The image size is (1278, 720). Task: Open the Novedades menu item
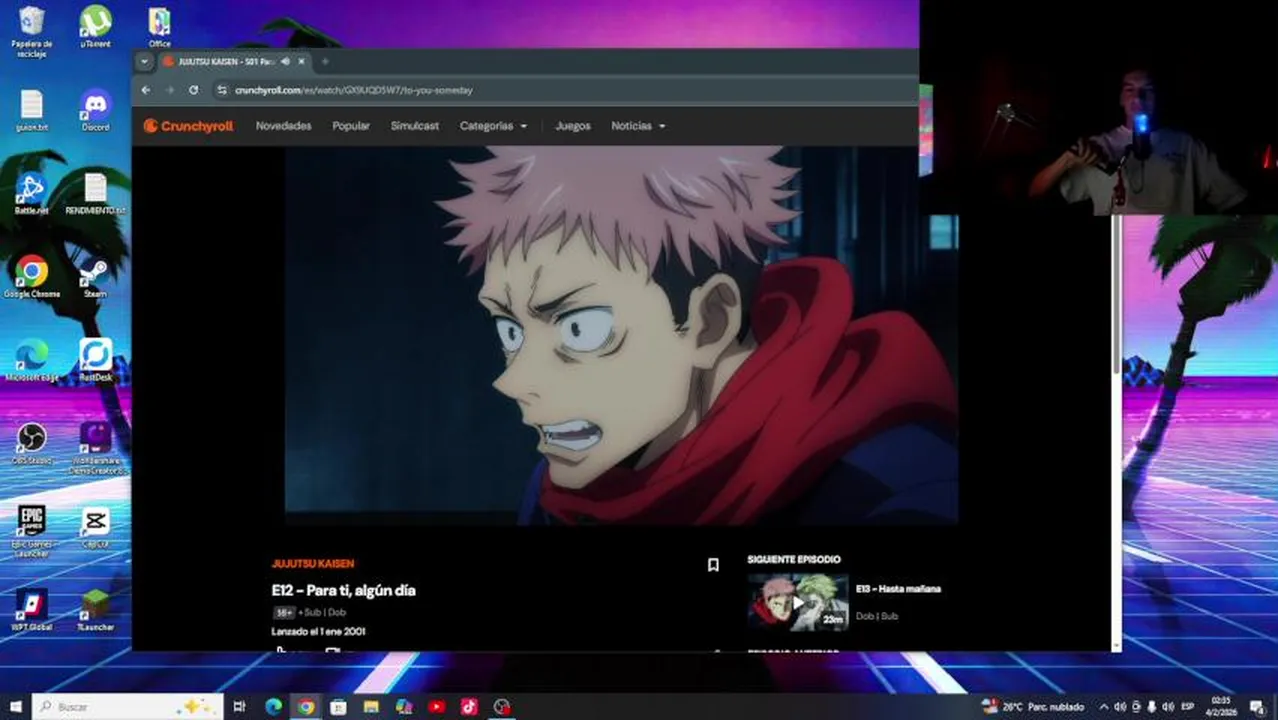(x=283, y=126)
